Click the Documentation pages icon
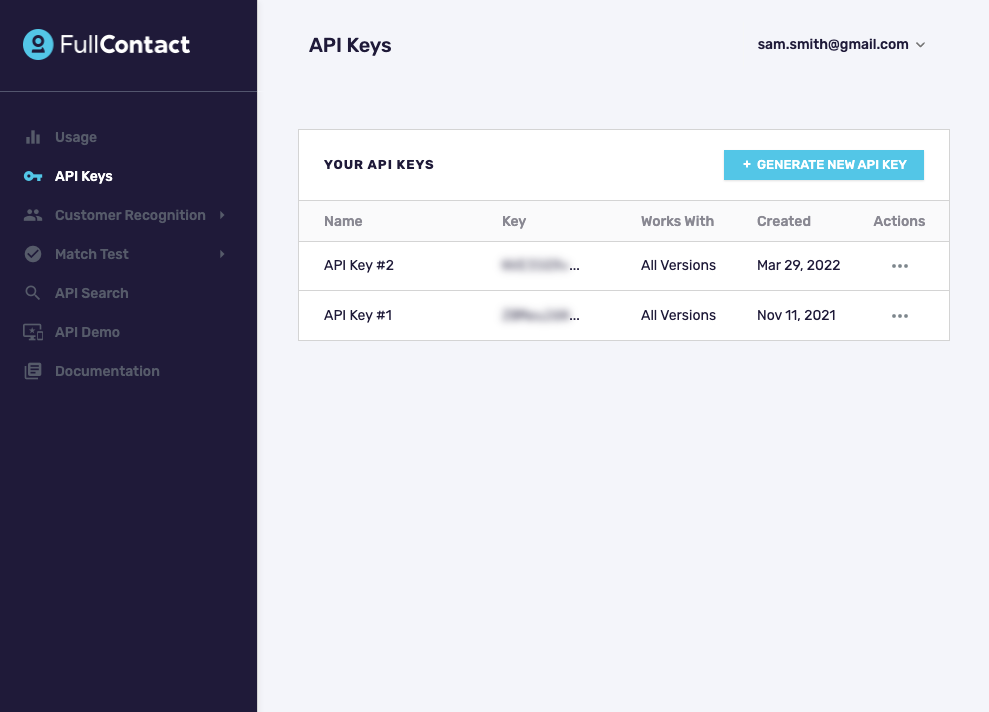The height and width of the screenshot is (712, 989). (33, 371)
